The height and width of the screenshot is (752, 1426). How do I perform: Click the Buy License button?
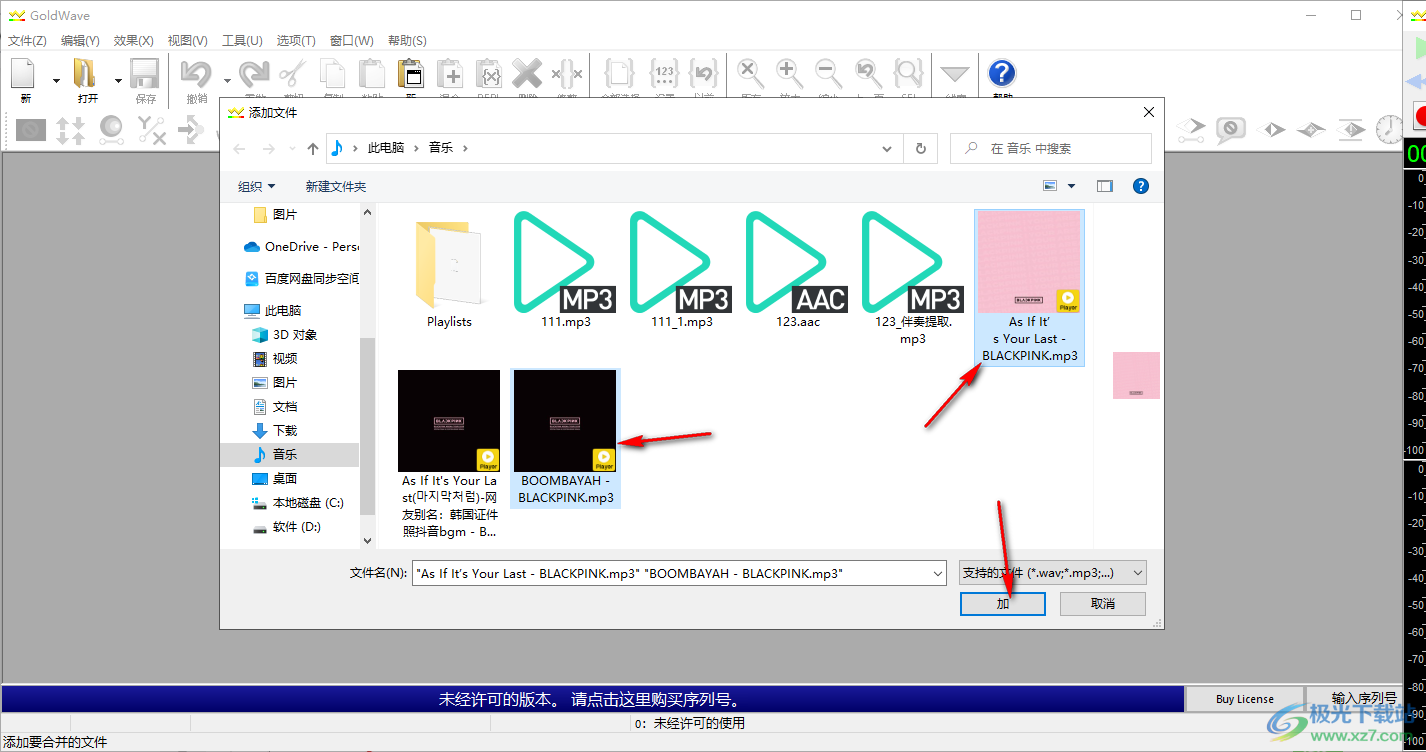click(1244, 699)
